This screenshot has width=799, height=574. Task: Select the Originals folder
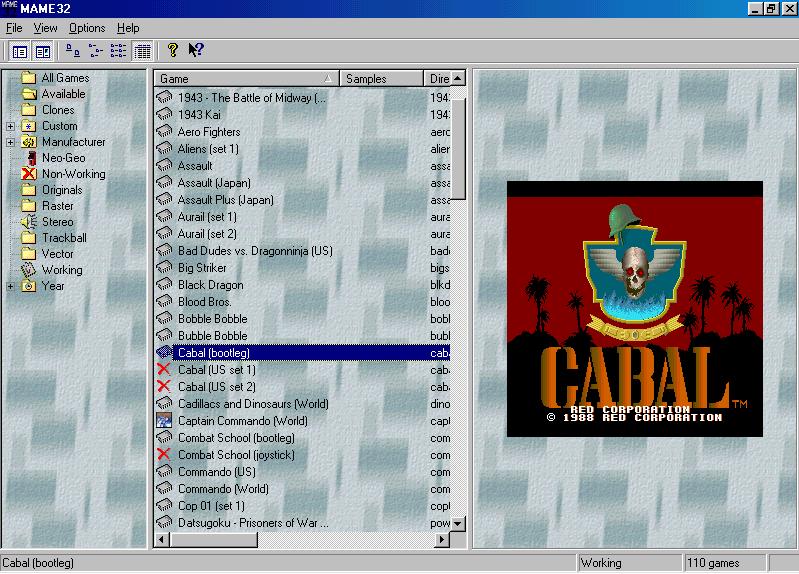[62, 190]
